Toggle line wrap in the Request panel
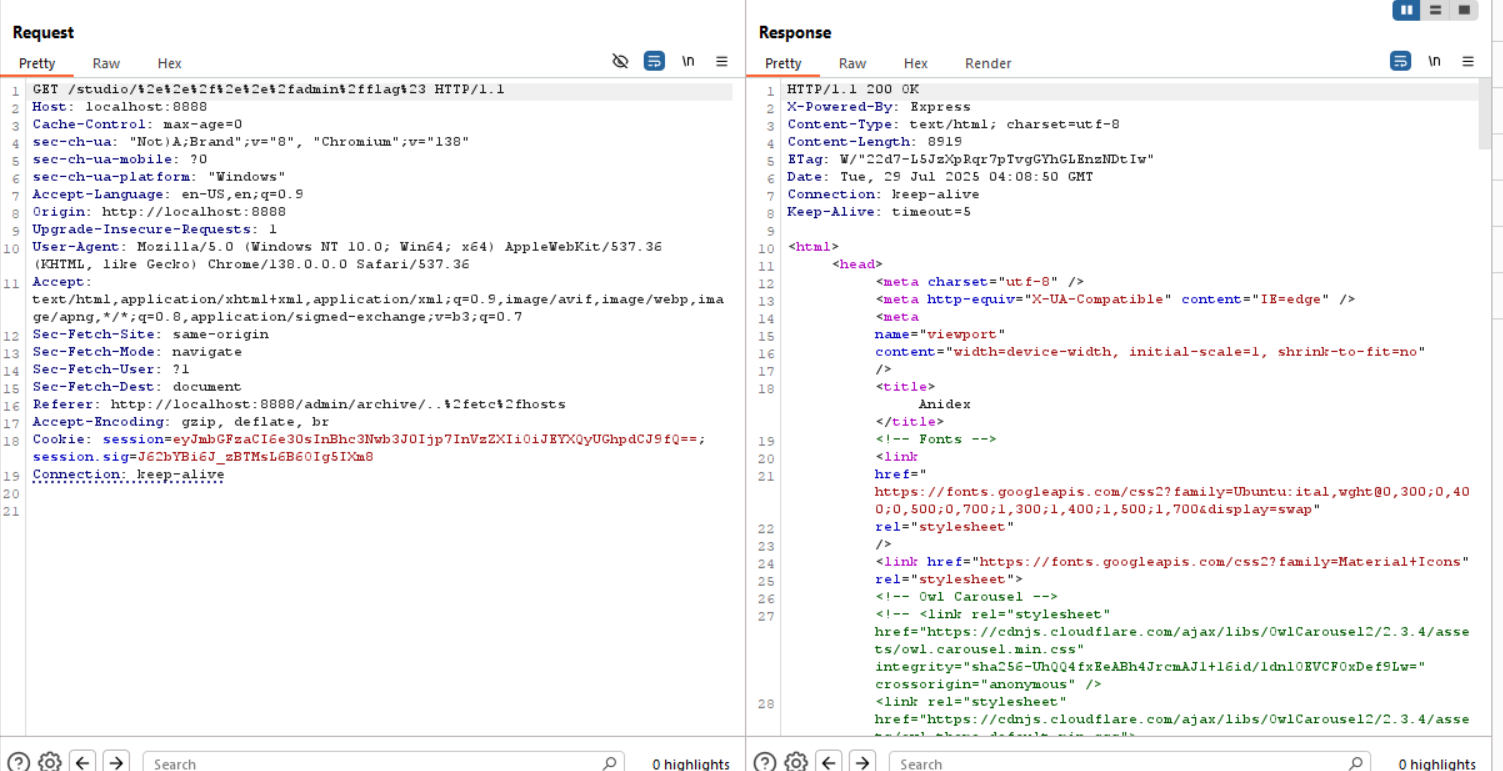Viewport: 1503px width, 771px height. (x=654, y=62)
